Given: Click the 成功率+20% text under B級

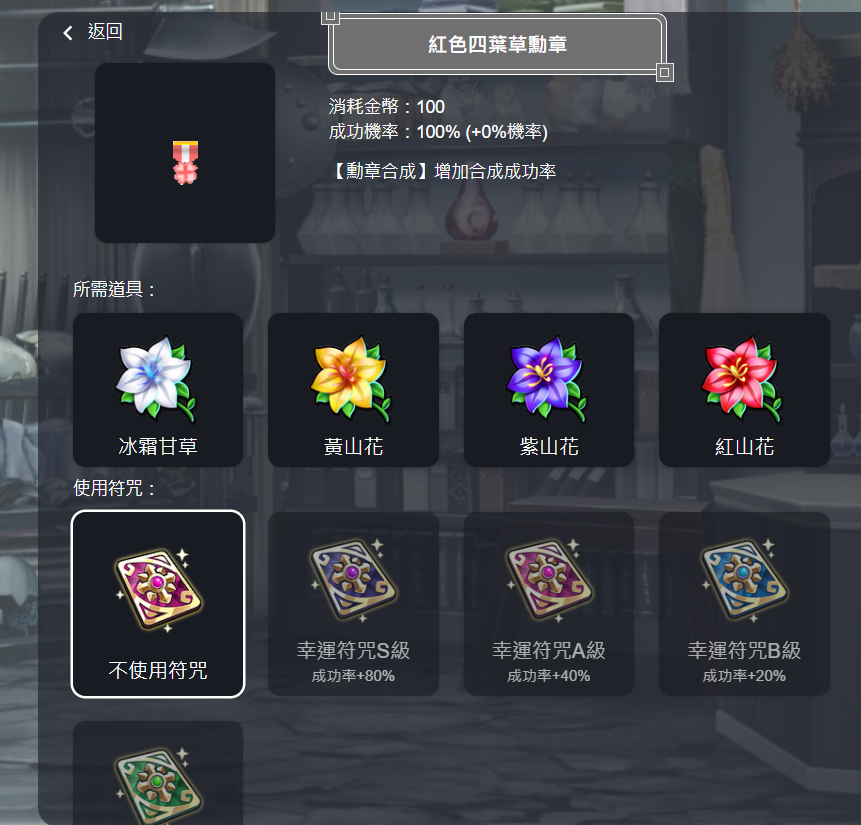Looking at the screenshot, I should pos(744,676).
